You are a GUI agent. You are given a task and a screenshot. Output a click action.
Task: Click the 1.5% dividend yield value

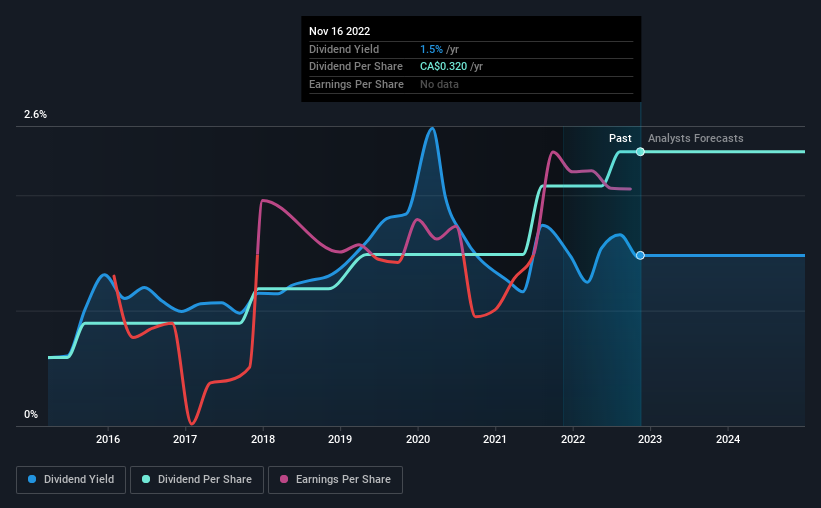coord(431,49)
